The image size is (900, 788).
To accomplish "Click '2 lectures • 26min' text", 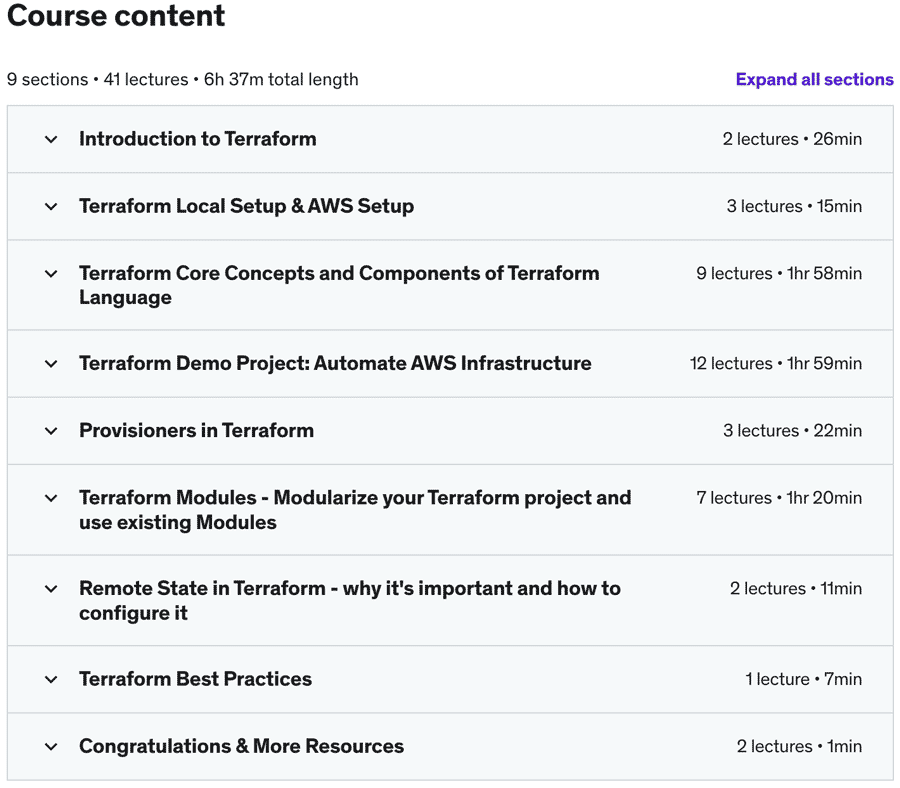I will tap(792, 139).
